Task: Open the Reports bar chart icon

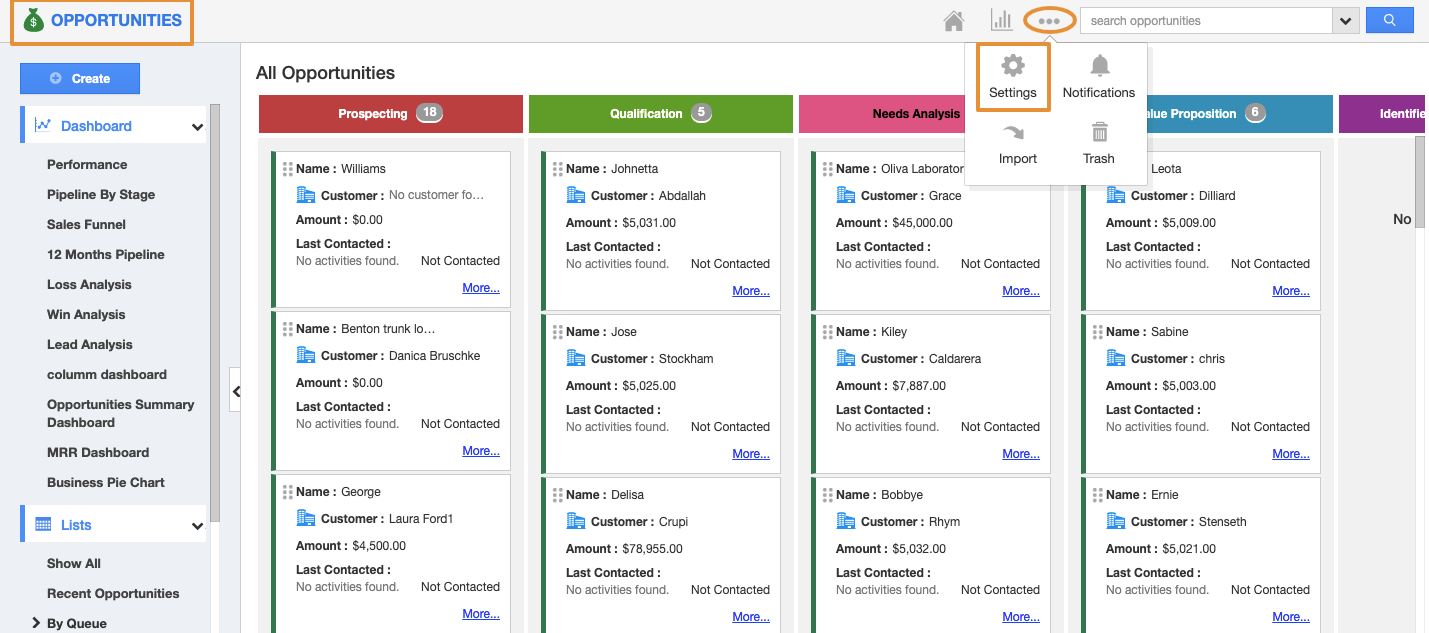Action: pos(1001,20)
